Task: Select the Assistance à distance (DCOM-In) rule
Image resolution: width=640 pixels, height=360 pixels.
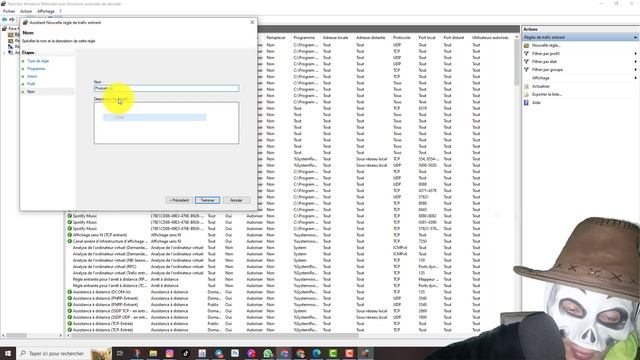Action: [x=102, y=292]
